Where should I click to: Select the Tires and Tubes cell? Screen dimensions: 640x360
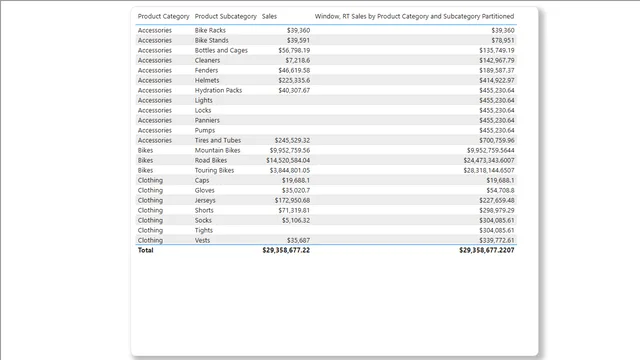pyautogui.click(x=218, y=140)
